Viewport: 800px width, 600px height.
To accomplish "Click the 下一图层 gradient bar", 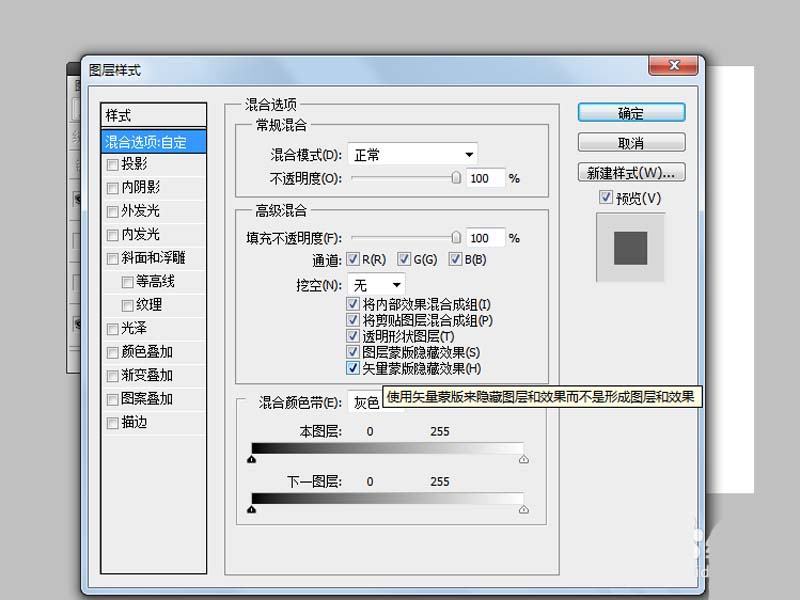I will coord(388,498).
